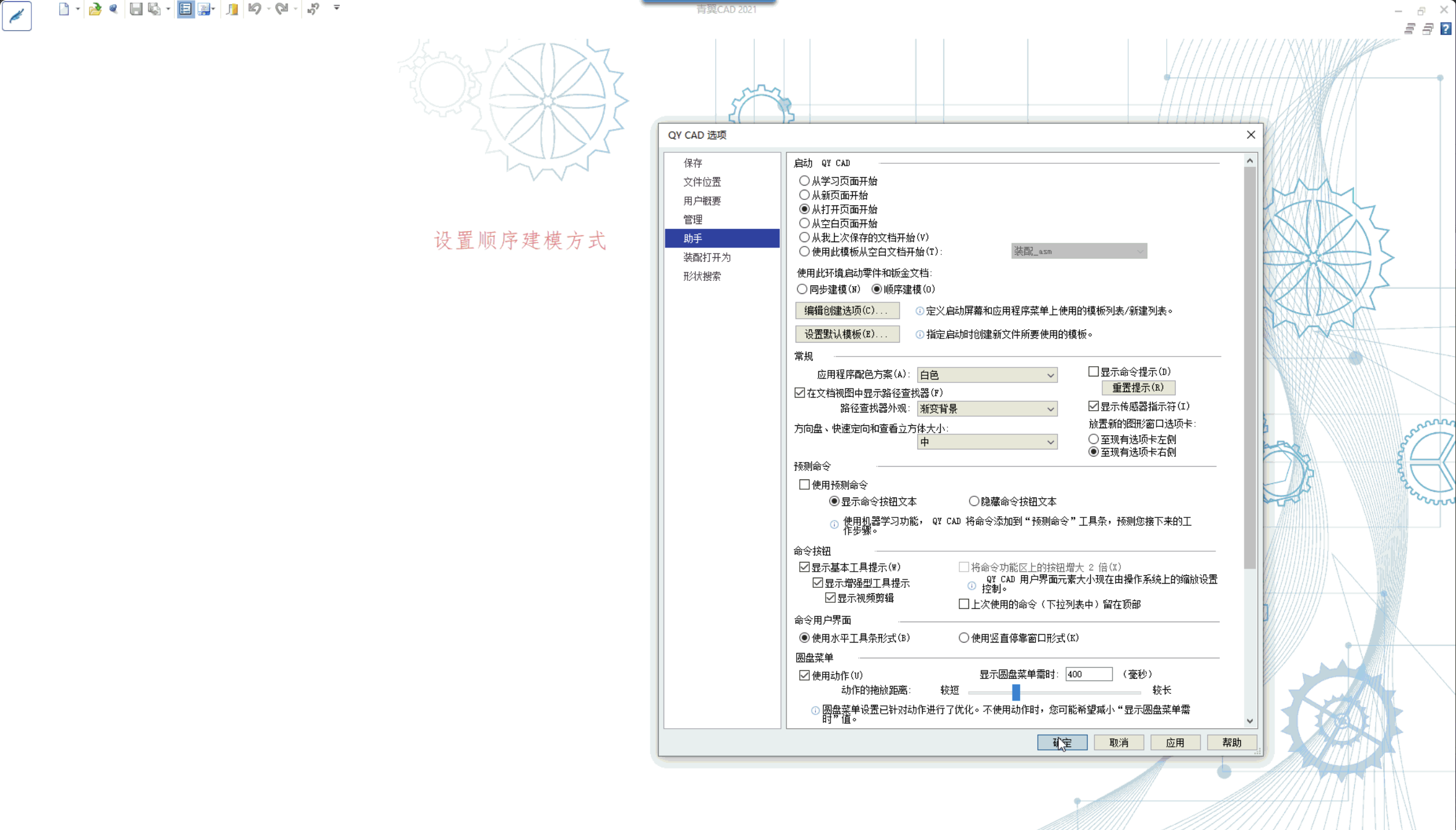
Task: Select 至现有选项卡右侧 radio button
Action: pos(1093,452)
